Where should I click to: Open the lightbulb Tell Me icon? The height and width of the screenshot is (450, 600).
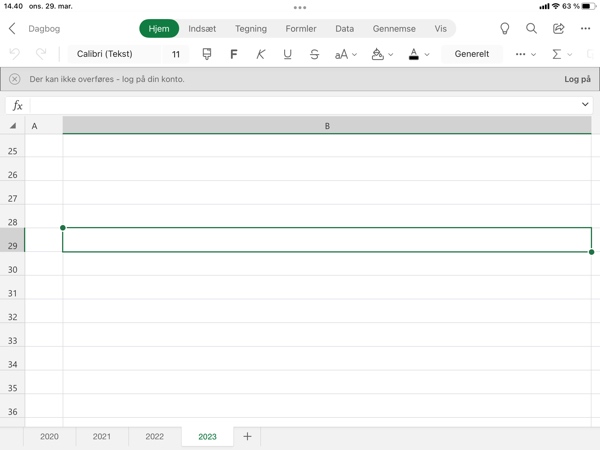[505, 29]
